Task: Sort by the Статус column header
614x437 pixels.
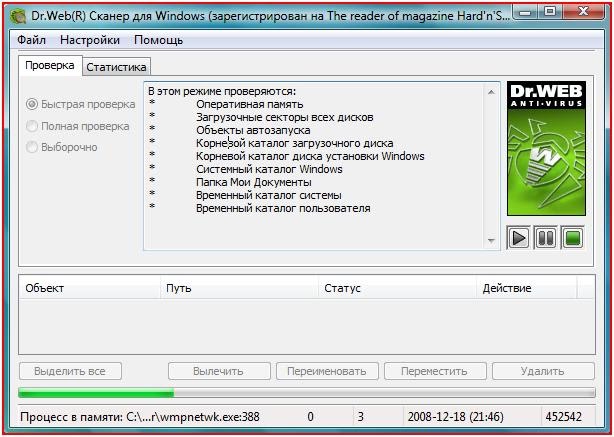Action: 397,288
